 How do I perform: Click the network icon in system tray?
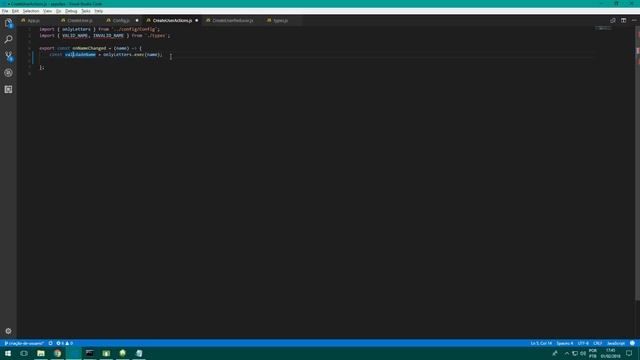(575, 353)
